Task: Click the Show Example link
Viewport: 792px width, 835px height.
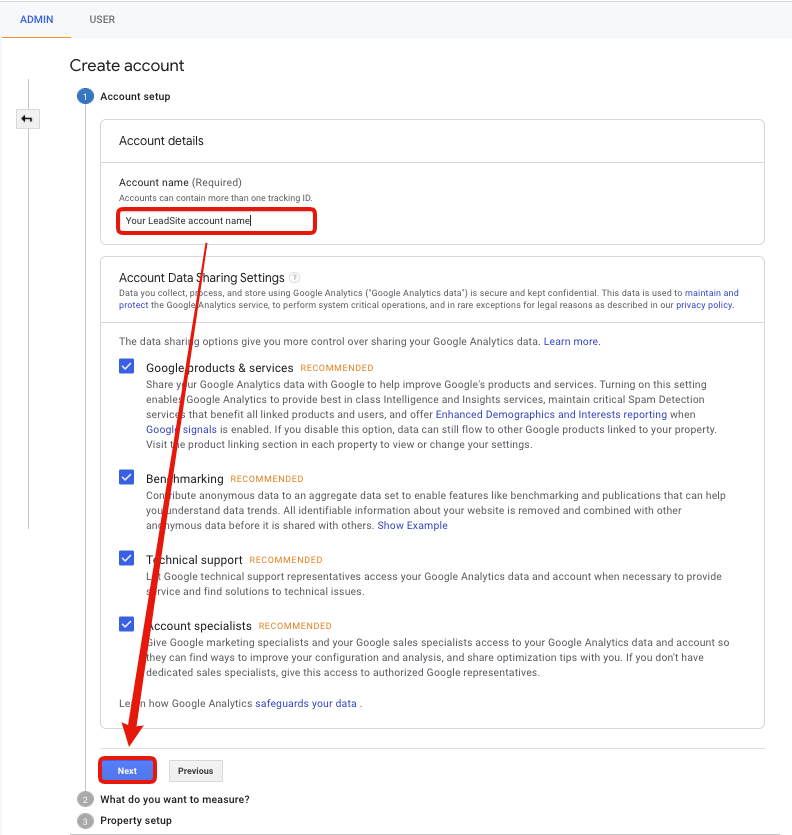Action: coord(412,525)
